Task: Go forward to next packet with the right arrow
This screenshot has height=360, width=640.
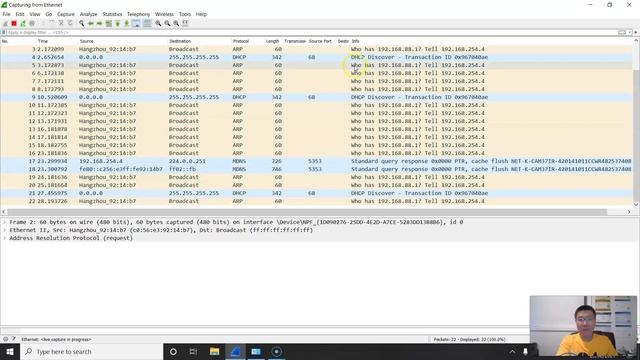Action: click(x=99, y=24)
